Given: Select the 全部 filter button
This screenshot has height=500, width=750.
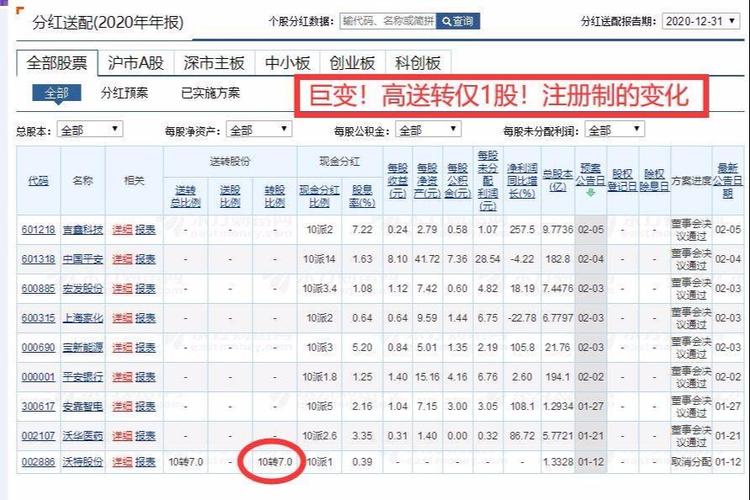Looking at the screenshot, I should tap(56, 93).
